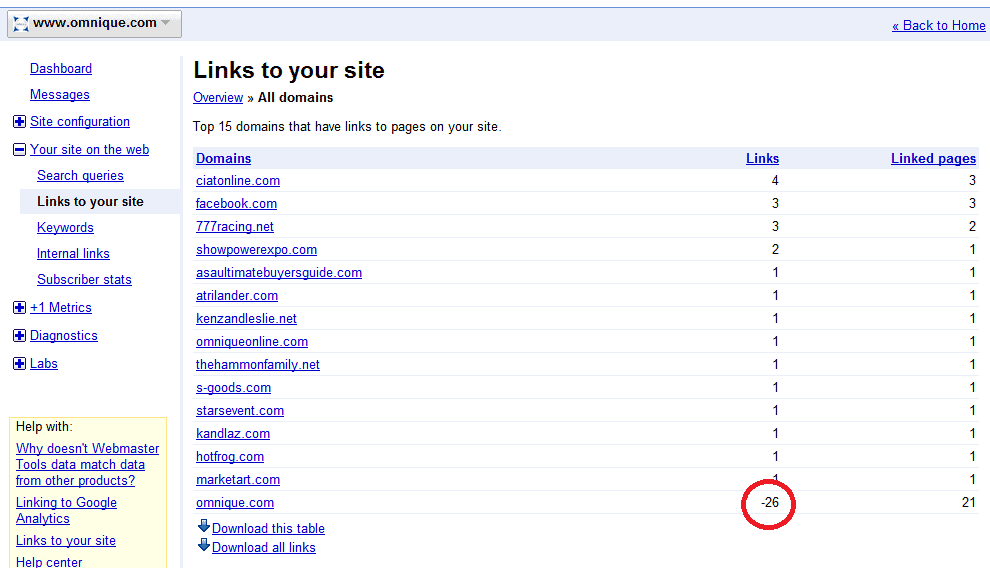Open Subscriber stats in the sidebar
The height and width of the screenshot is (568, 990).
coord(84,280)
